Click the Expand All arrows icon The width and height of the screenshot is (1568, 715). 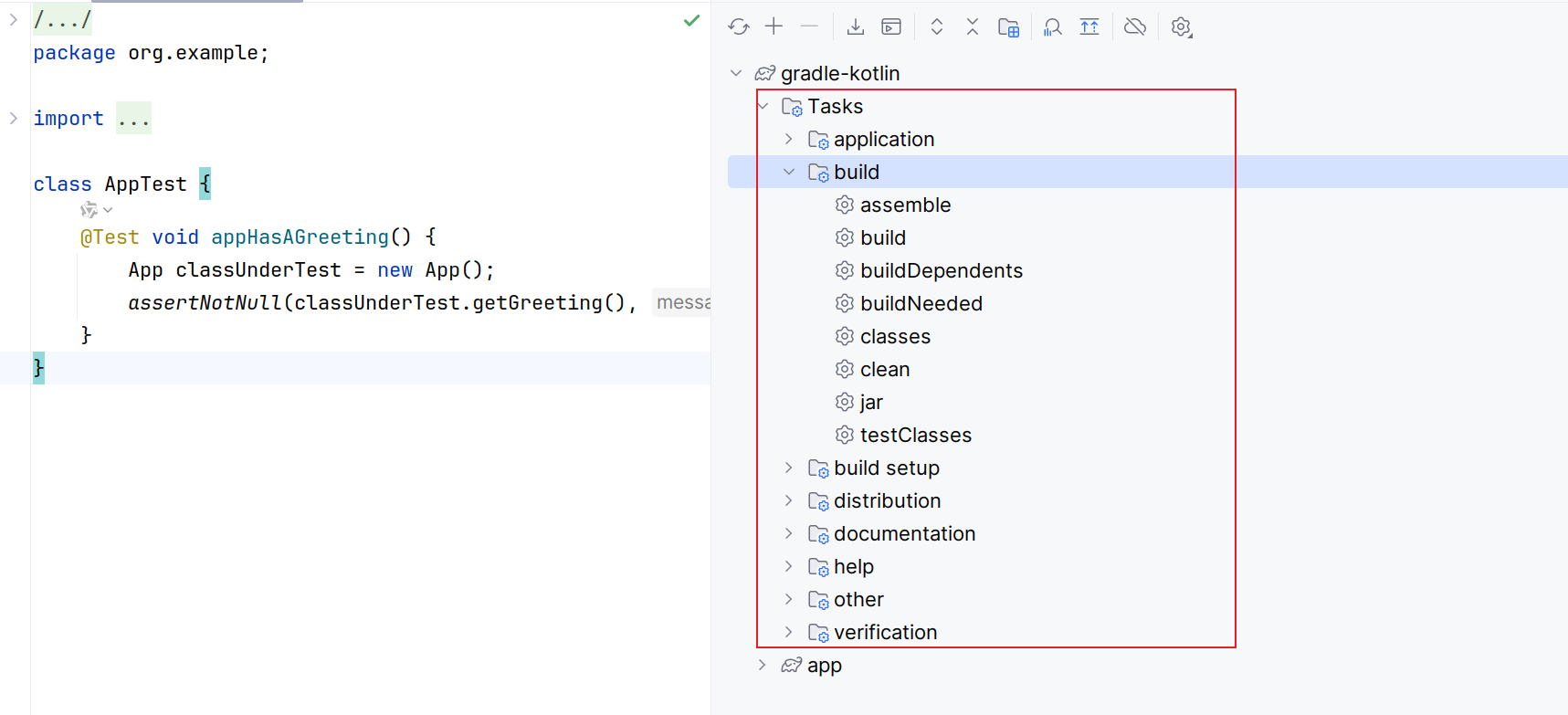936,27
